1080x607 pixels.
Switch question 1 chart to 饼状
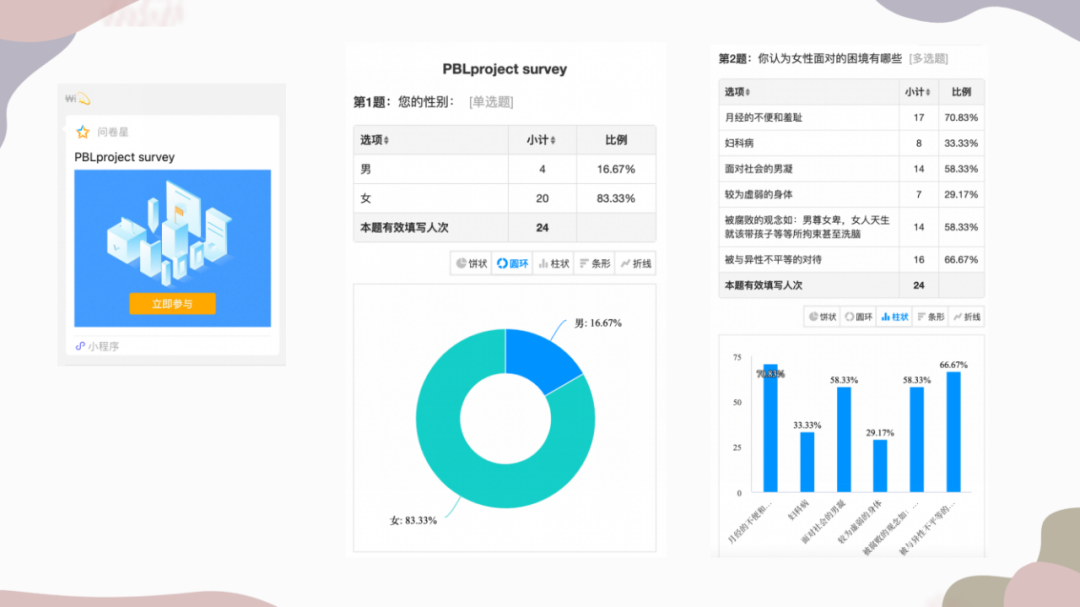[472, 263]
